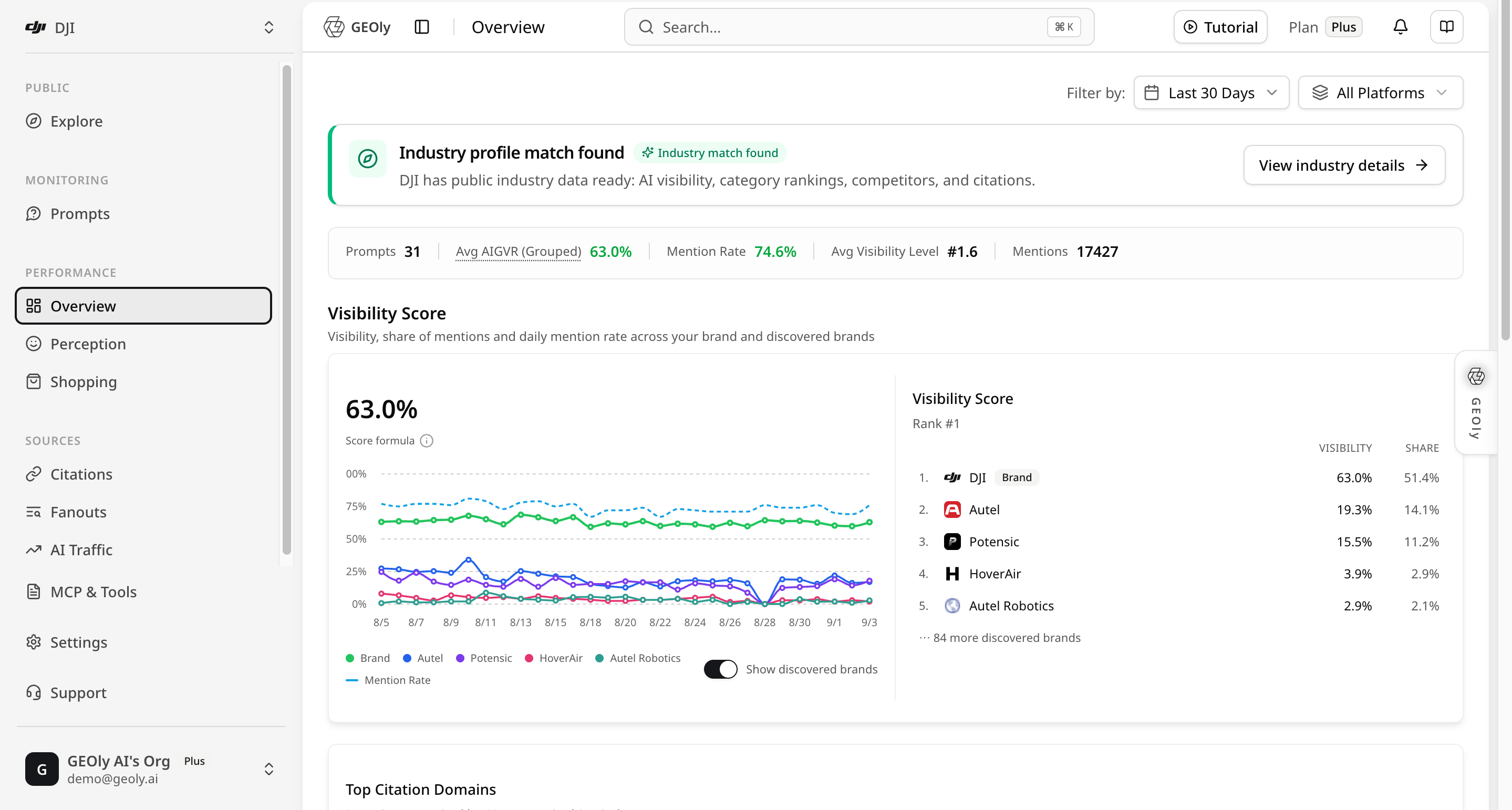Image resolution: width=1512 pixels, height=810 pixels.
Task: Open the All Platforms filter dropdown
Action: click(1380, 93)
